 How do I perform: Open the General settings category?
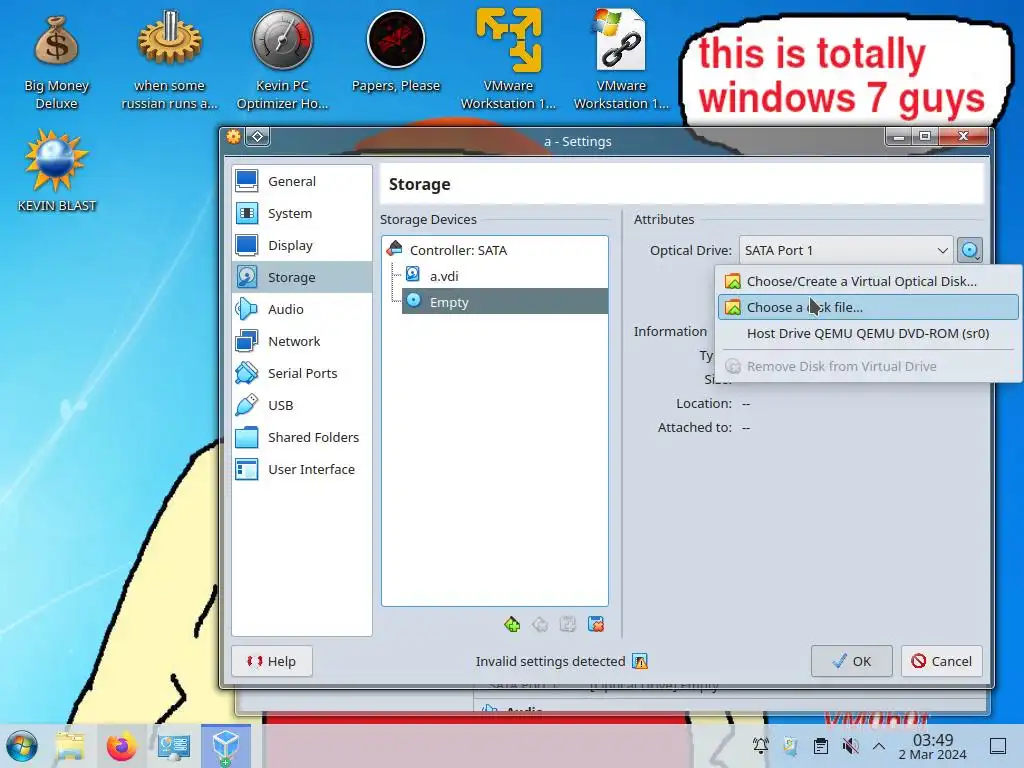point(302,181)
